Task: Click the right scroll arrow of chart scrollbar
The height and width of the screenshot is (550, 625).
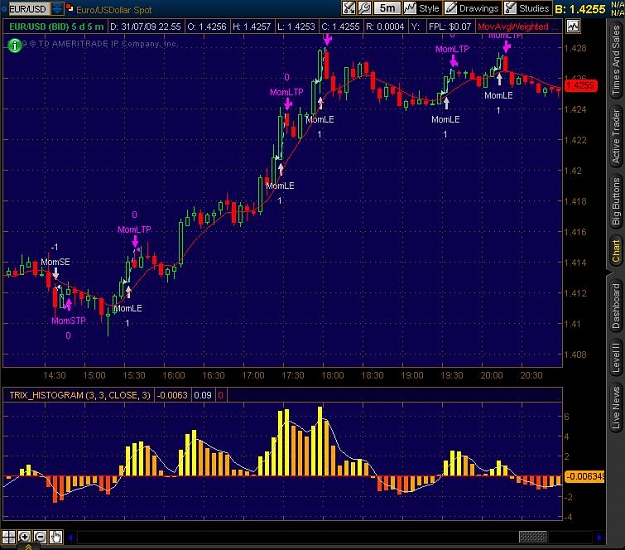Action: [x=599, y=538]
